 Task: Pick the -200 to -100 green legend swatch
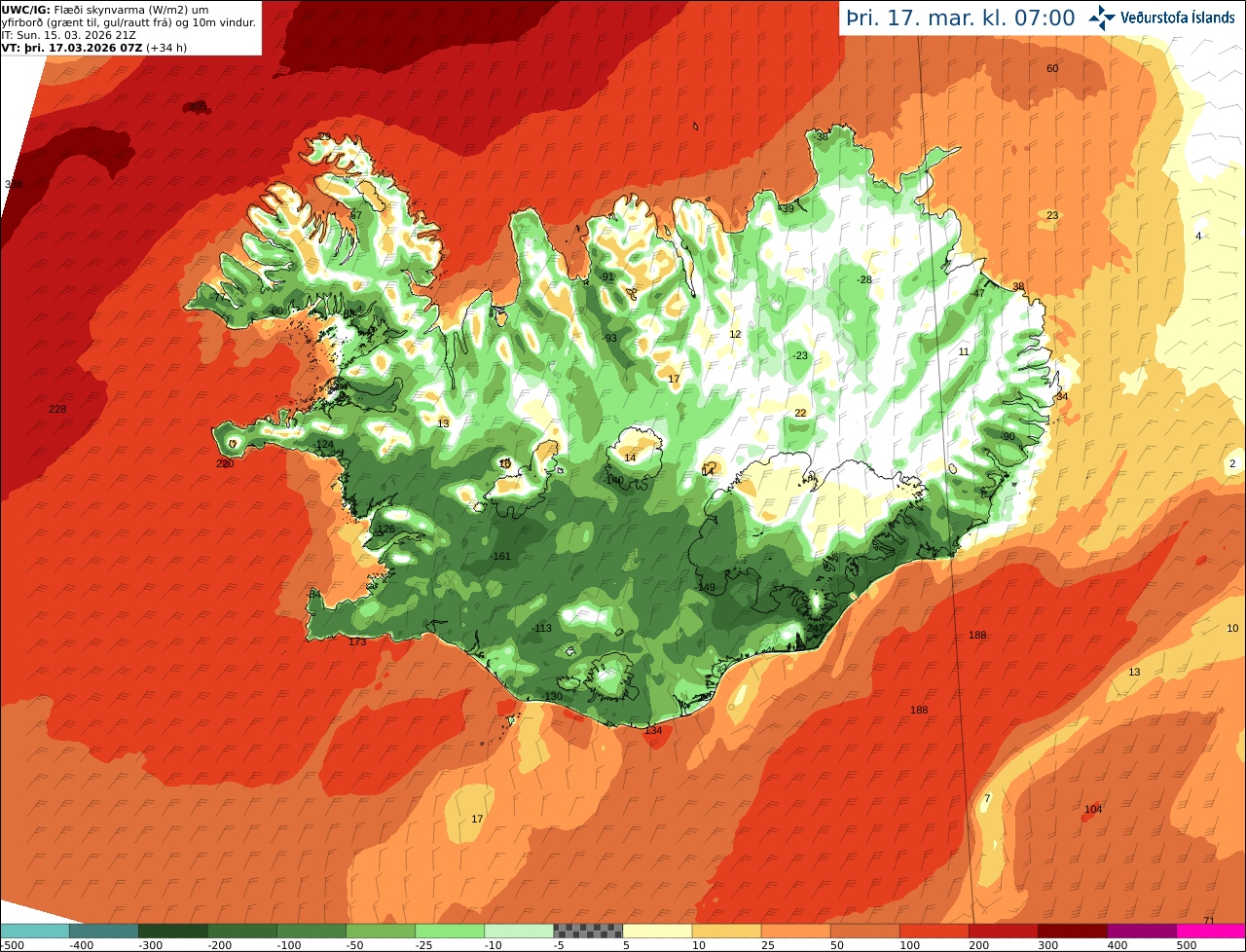242,931
